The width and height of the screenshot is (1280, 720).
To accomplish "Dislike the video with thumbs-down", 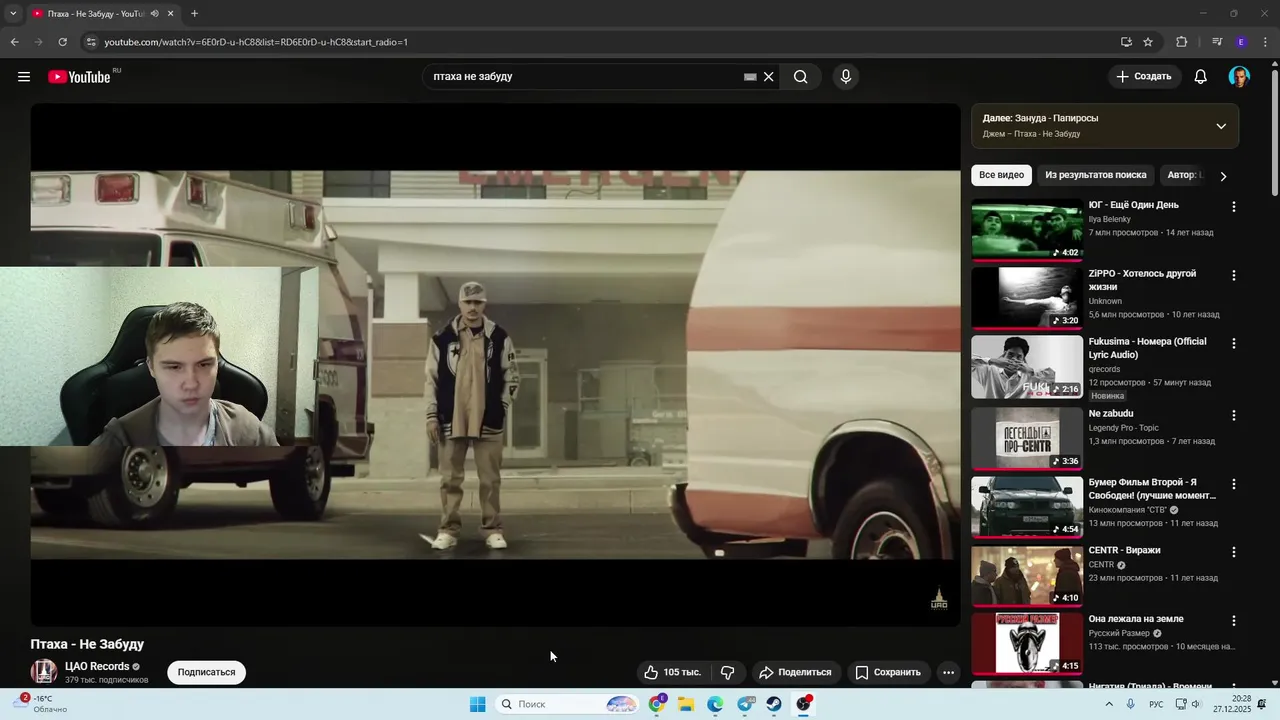I will click(x=728, y=673).
